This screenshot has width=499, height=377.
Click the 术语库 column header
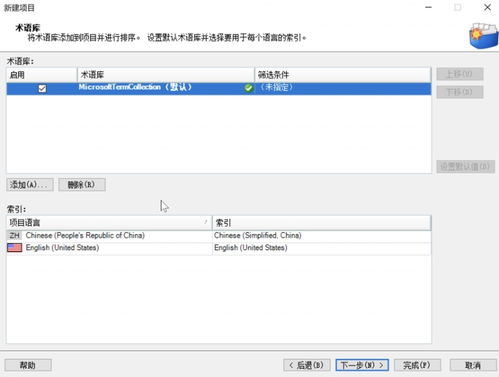(x=166, y=75)
